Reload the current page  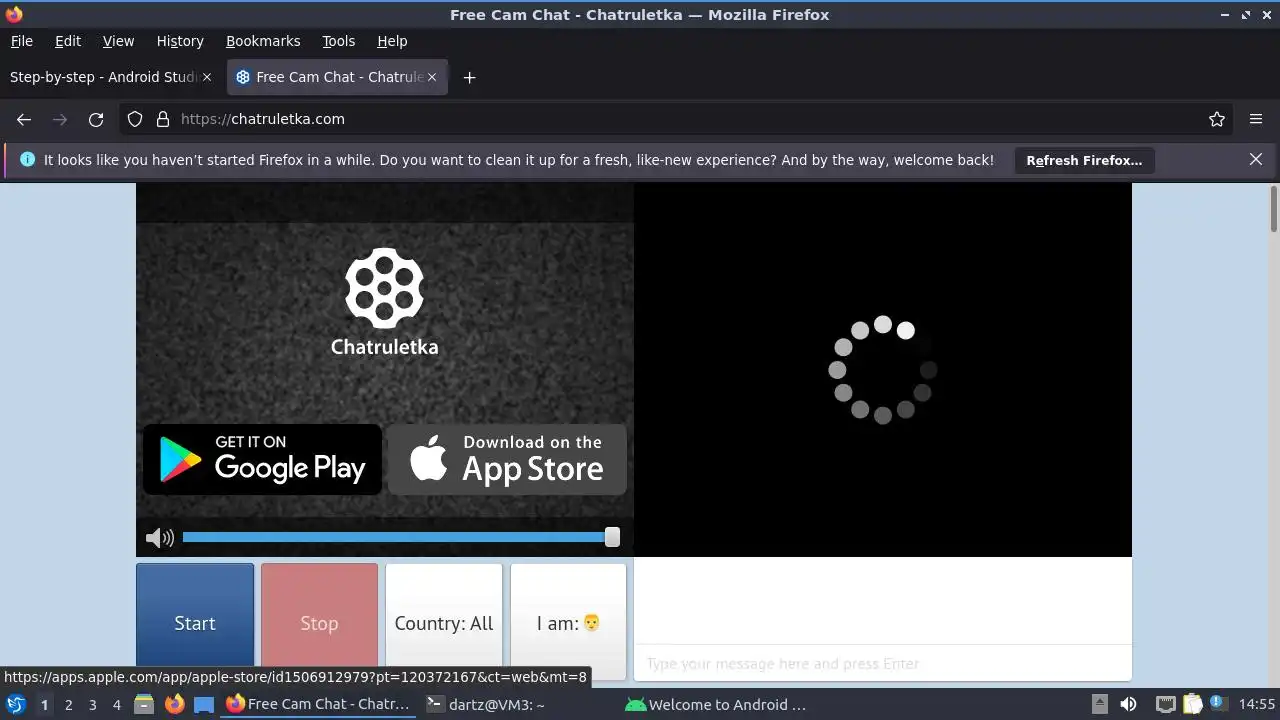pos(96,119)
